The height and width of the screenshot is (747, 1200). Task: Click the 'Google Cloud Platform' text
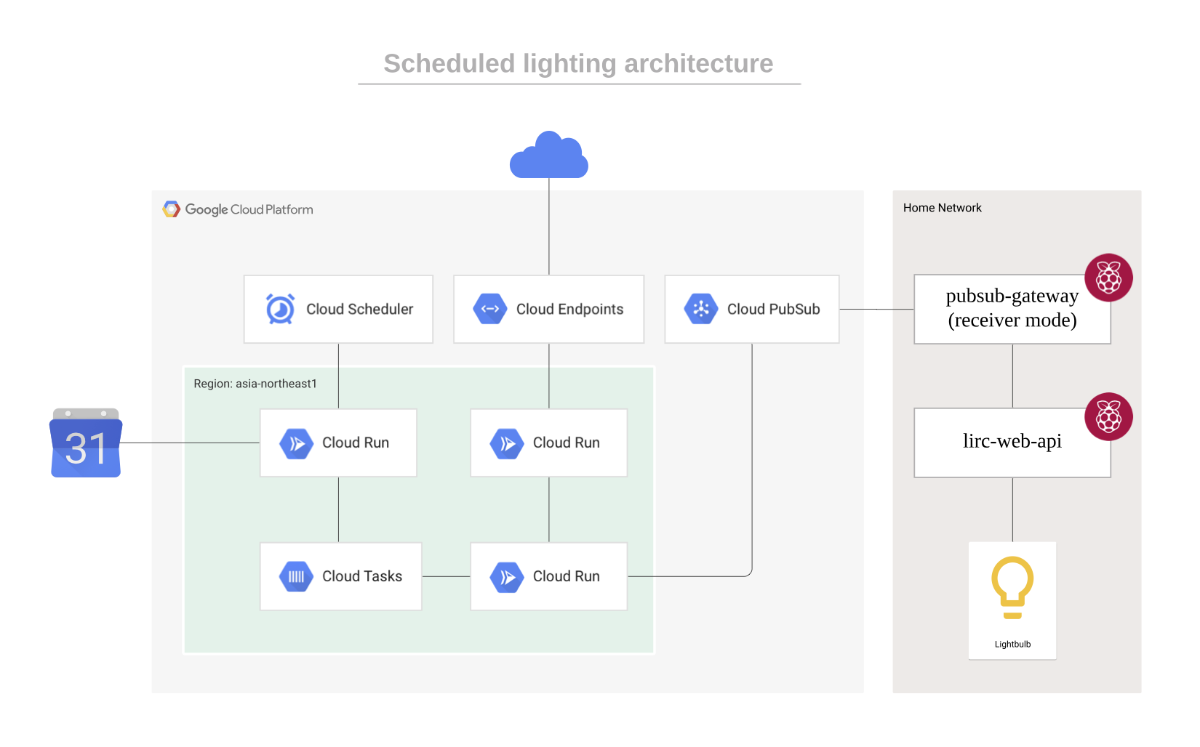coord(249,209)
